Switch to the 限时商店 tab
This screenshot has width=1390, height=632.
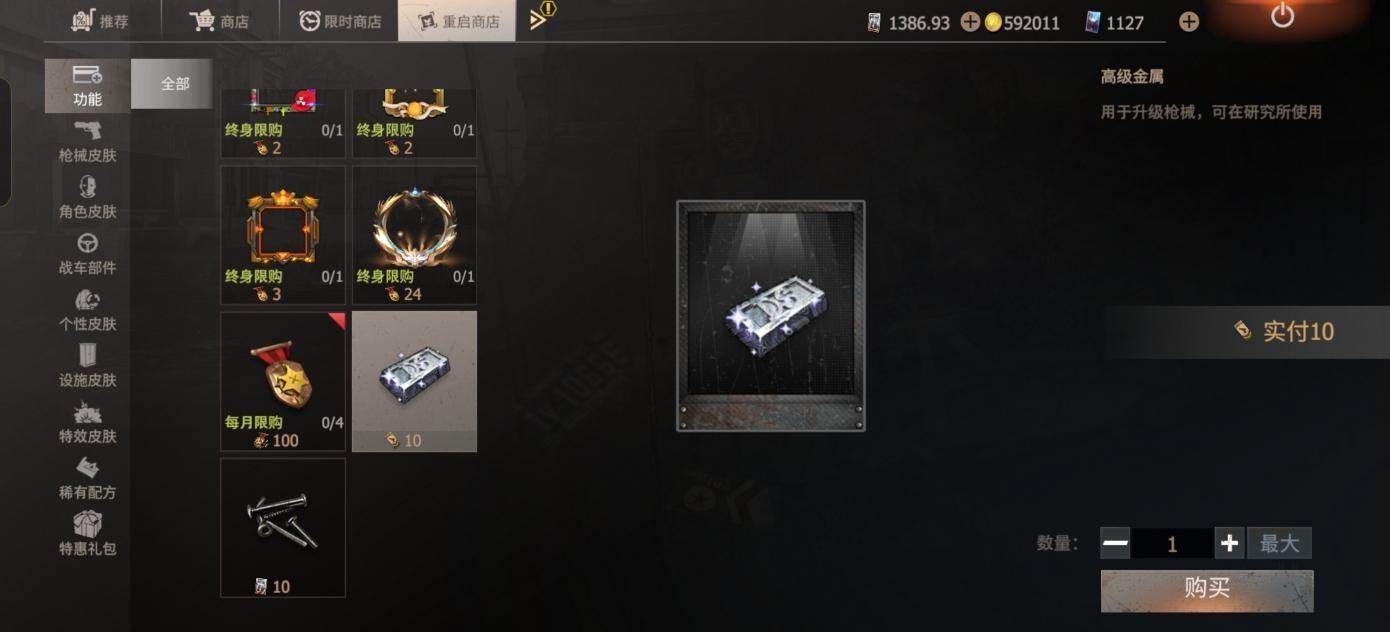pyautogui.click(x=339, y=21)
